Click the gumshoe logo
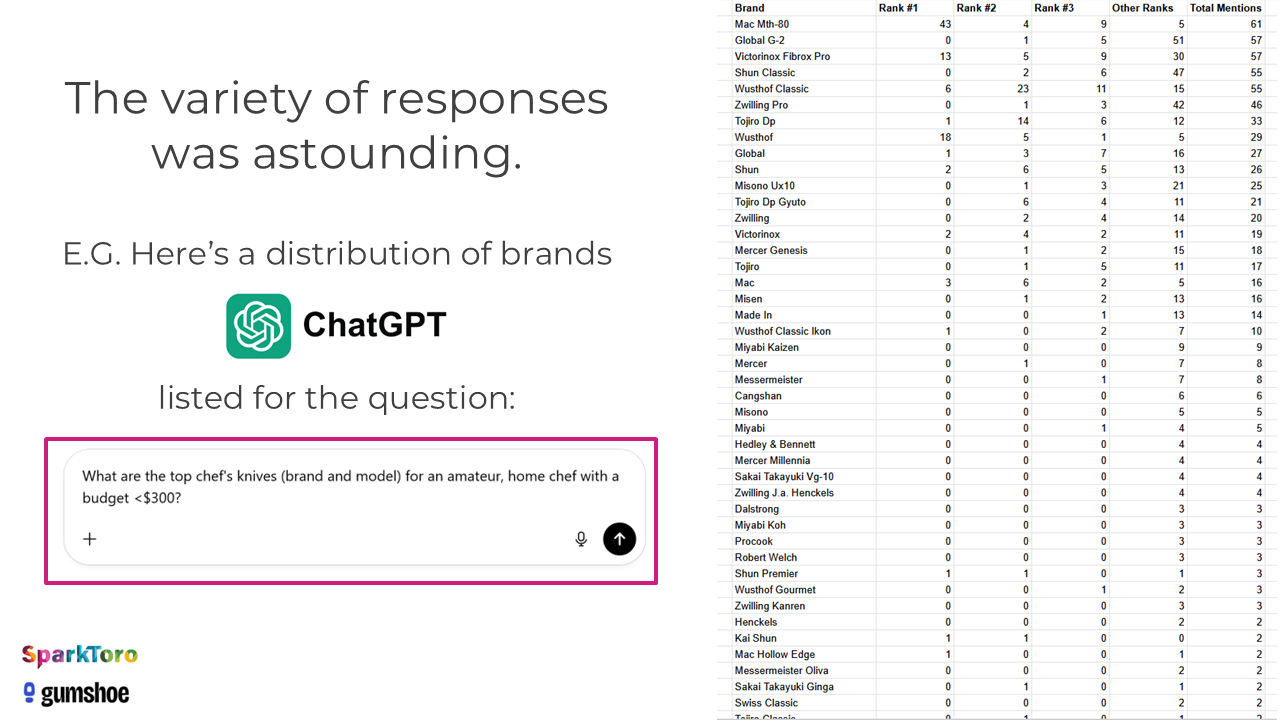Viewport: 1280px width, 720px height. pos(76,693)
